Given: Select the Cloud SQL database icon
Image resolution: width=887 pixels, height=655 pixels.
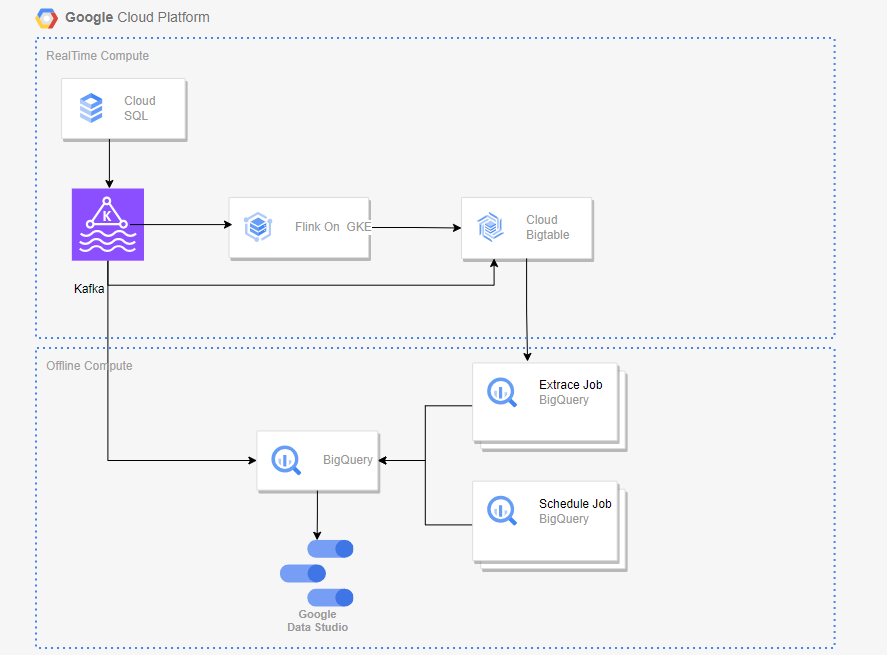Looking at the screenshot, I should click(91, 108).
